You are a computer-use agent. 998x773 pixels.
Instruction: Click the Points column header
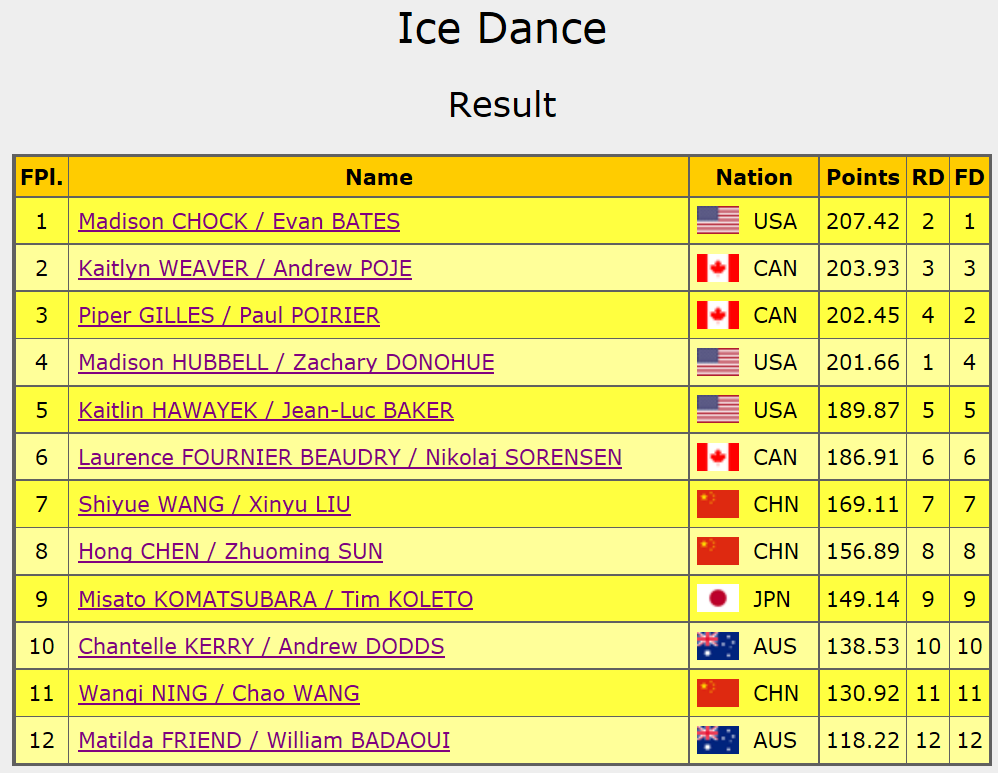click(863, 177)
